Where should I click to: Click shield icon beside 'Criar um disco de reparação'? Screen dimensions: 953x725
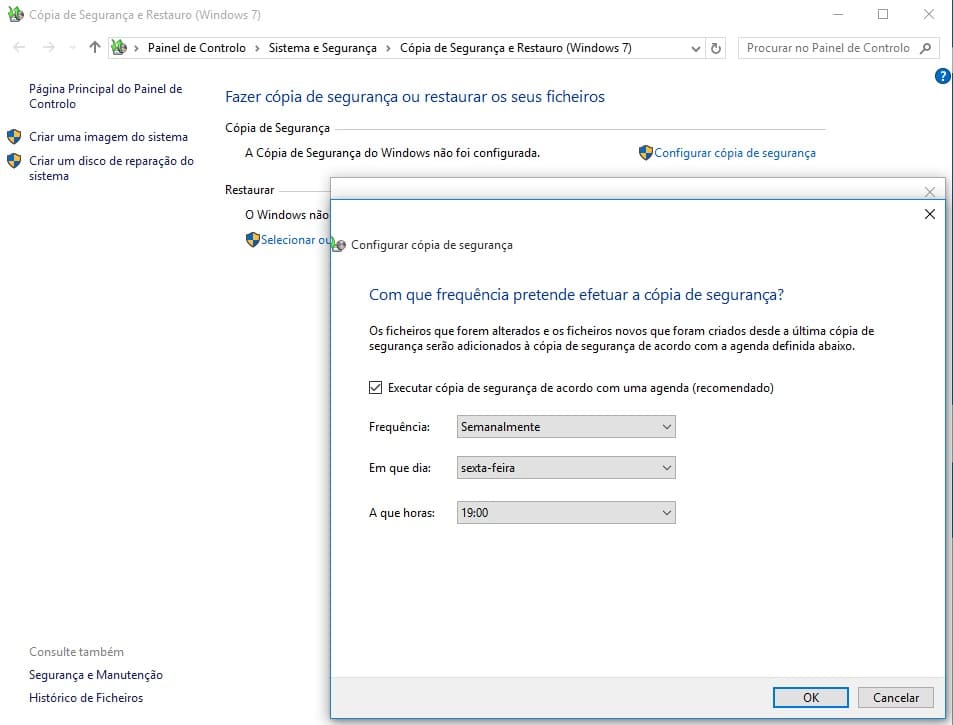pos(14,160)
